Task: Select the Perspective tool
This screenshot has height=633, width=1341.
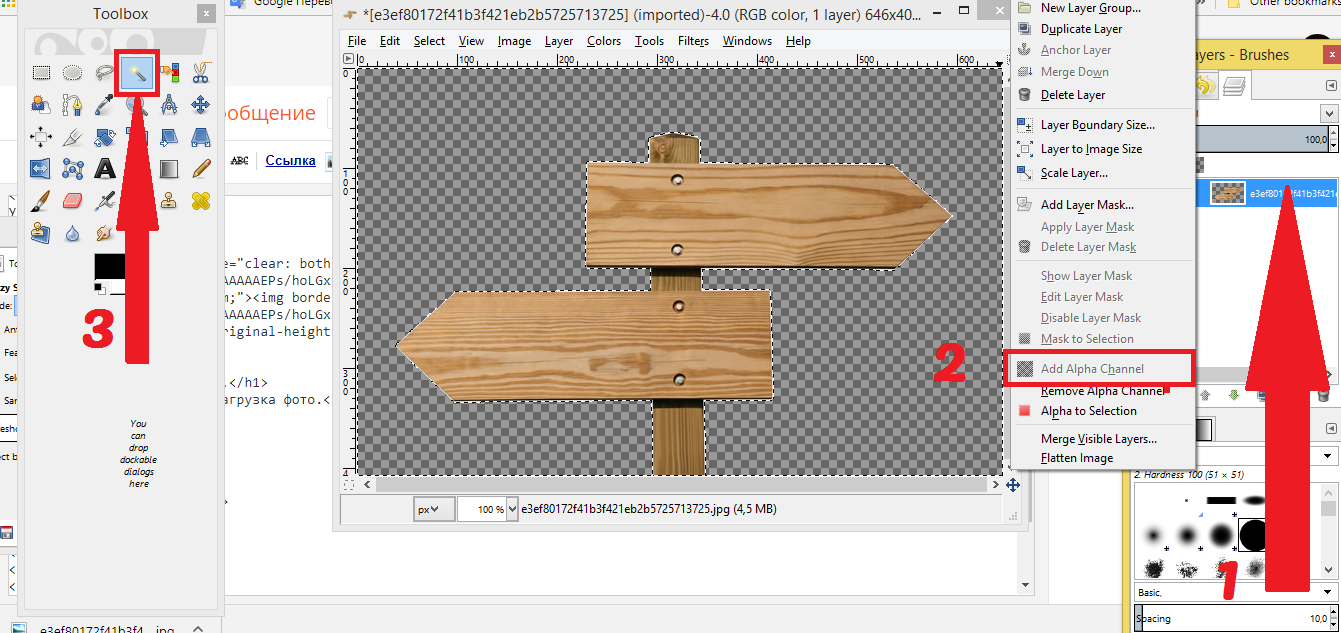Action: click(200, 136)
